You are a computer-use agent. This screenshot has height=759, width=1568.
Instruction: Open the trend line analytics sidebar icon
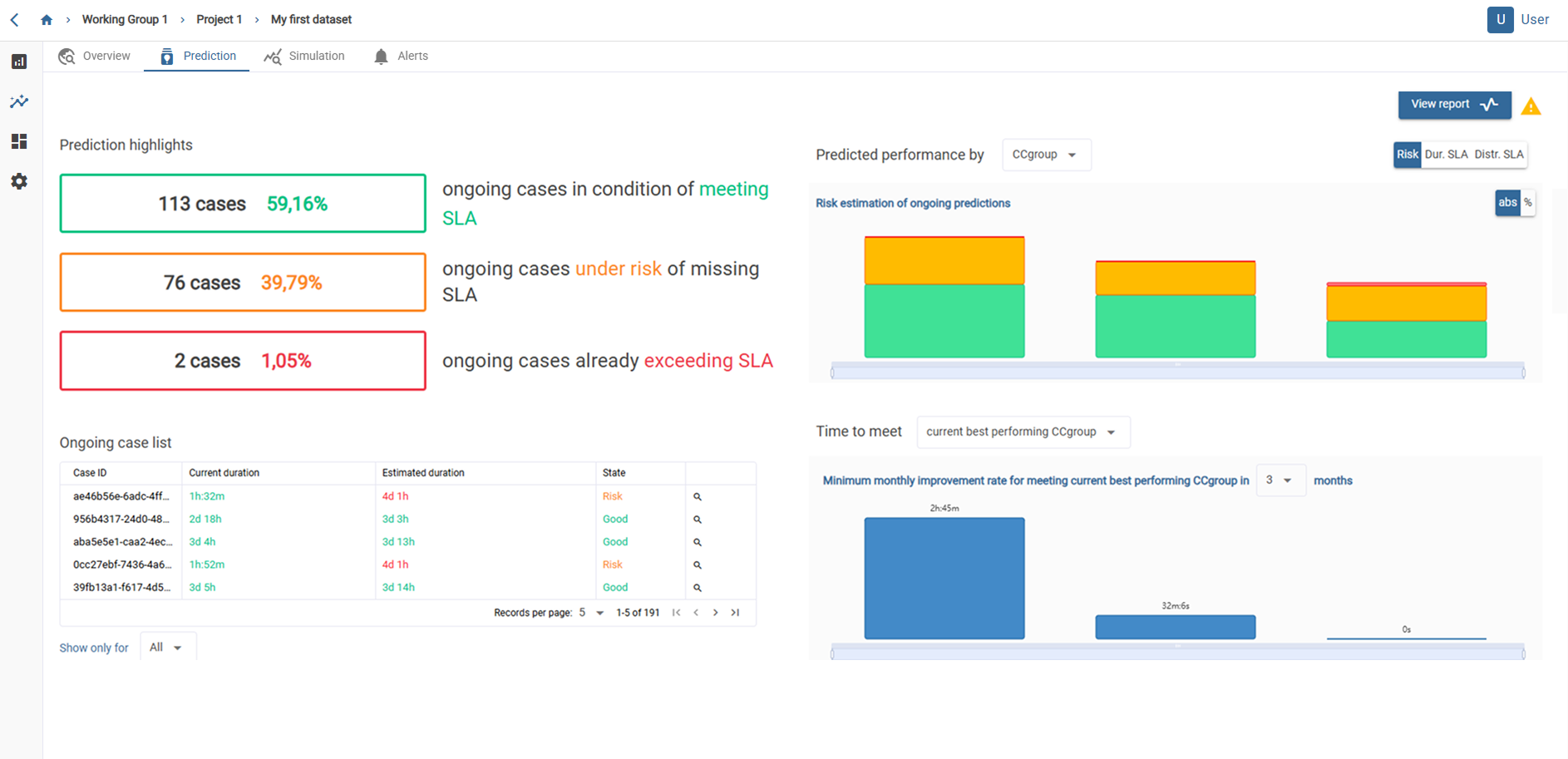(x=19, y=101)
